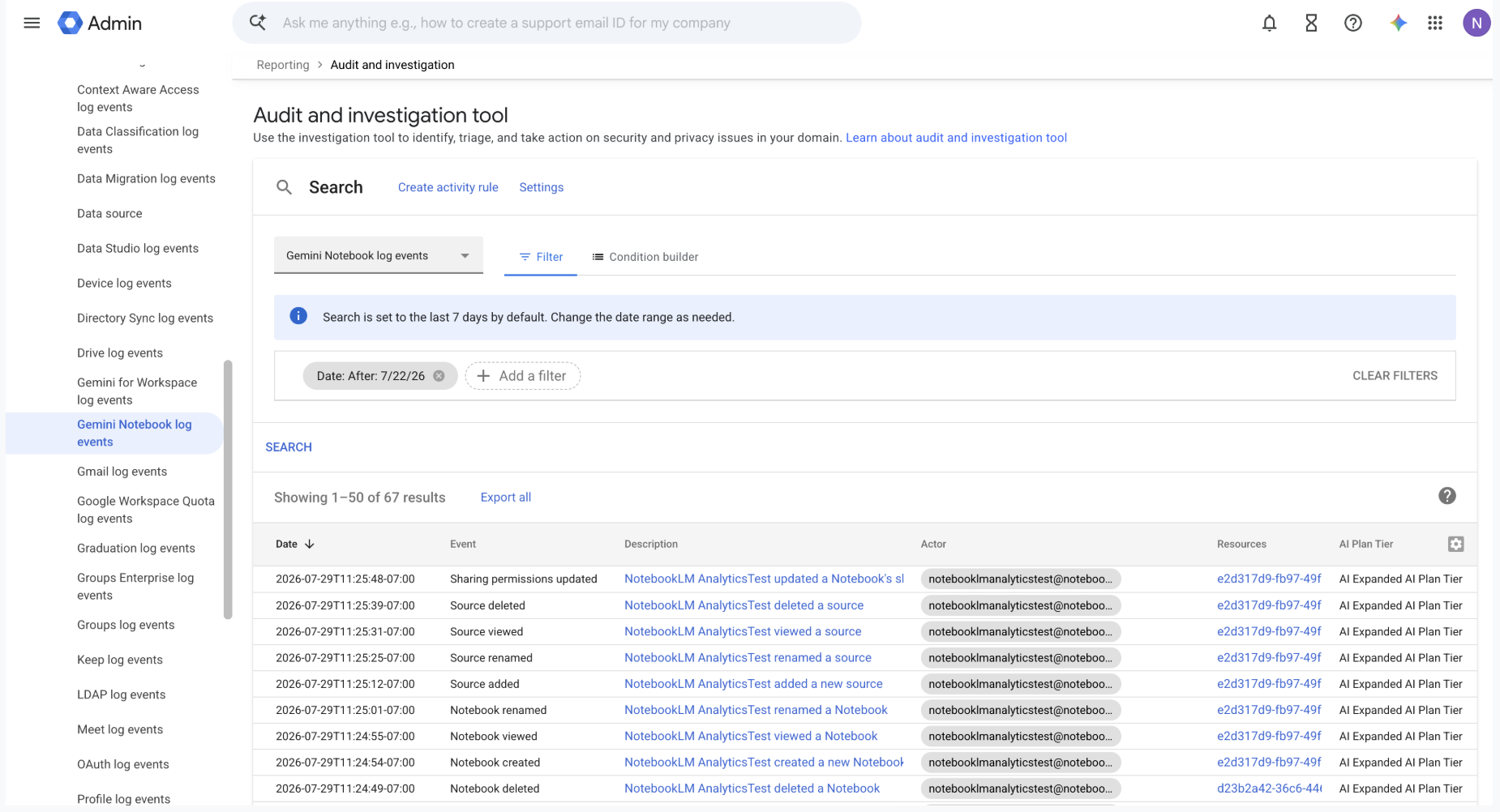1500x812 pixels.
Task: Select Graduation log events
Action: click(136, 549)
